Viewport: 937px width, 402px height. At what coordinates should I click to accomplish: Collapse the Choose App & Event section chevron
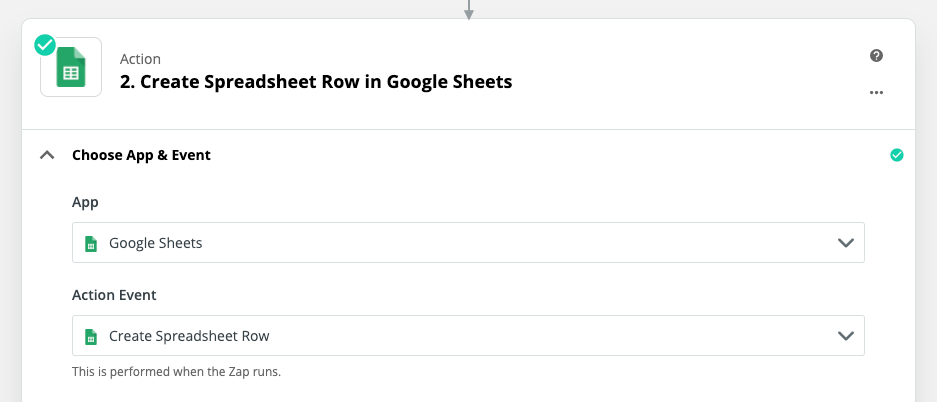[x=46, y=155]
